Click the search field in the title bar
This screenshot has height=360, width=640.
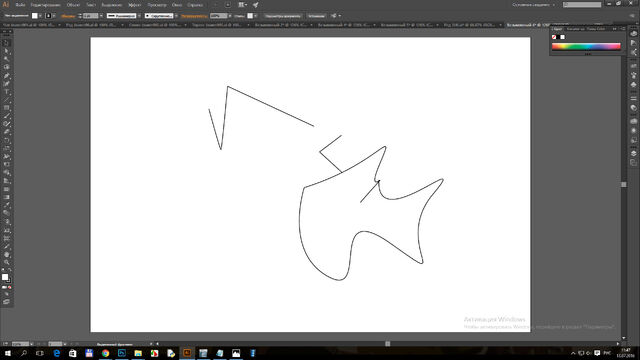point(582,5)
